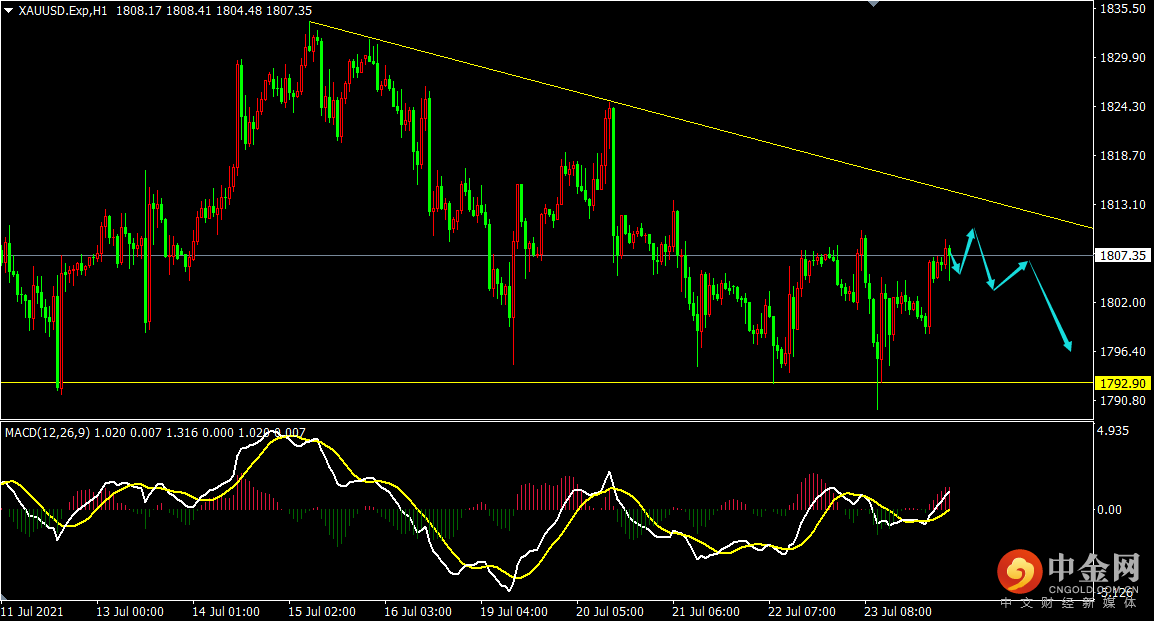Click the 1796.40 price axis label

tap(1122, 352)
